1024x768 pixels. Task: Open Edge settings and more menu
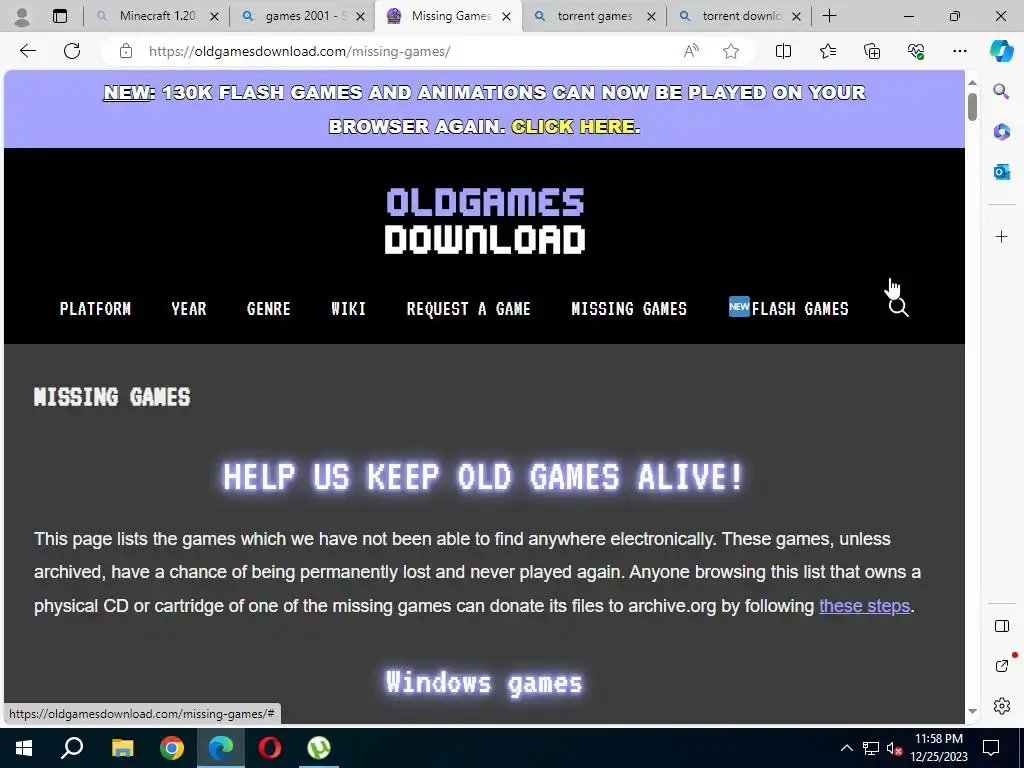click(x=959, y=51)
